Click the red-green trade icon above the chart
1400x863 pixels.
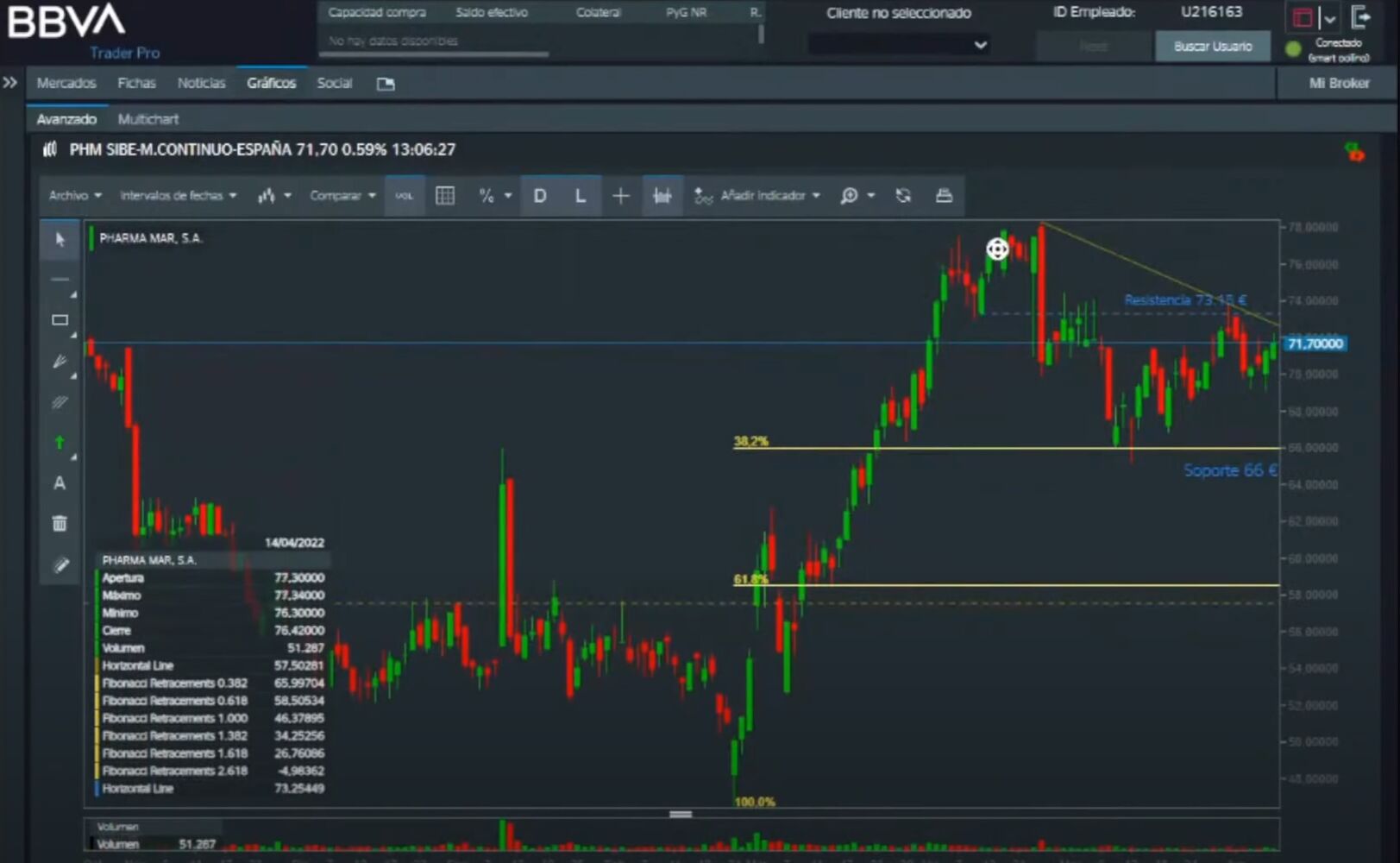coord(1354,152)
